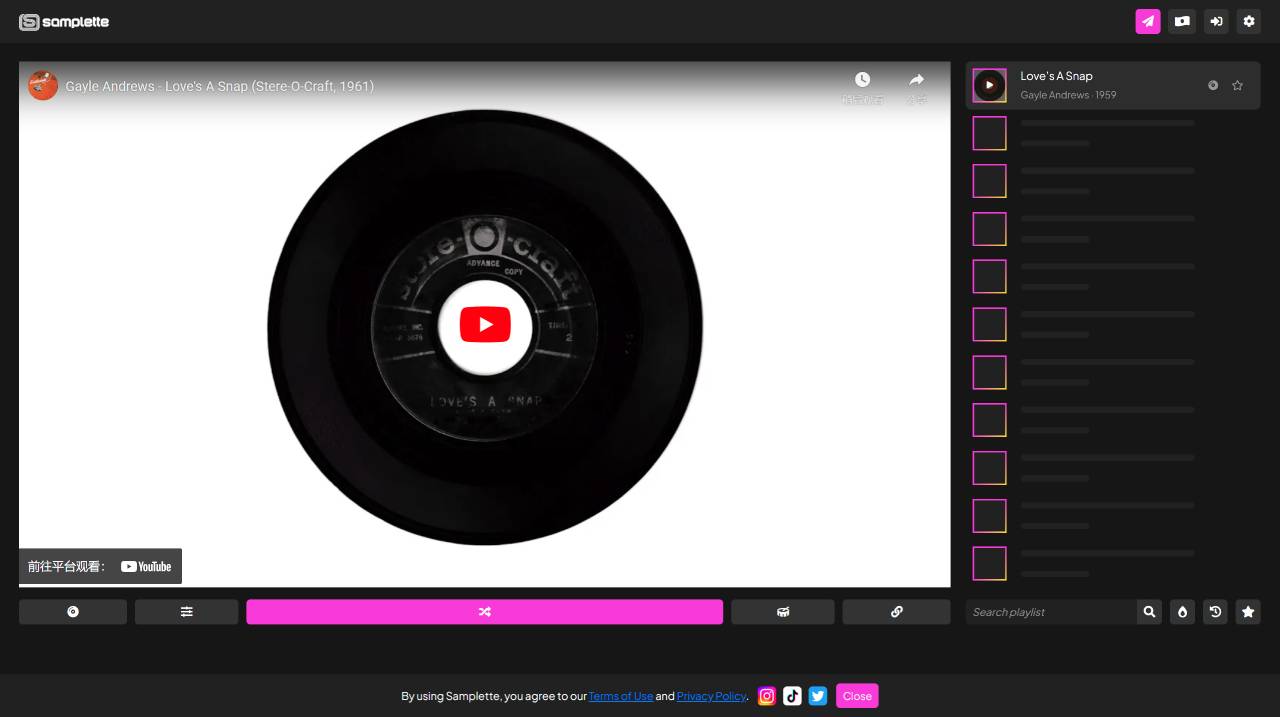This screenshot has height=717, width=1280.
Task: Copy song link via the chain icon
Action: tap(896, 611)
